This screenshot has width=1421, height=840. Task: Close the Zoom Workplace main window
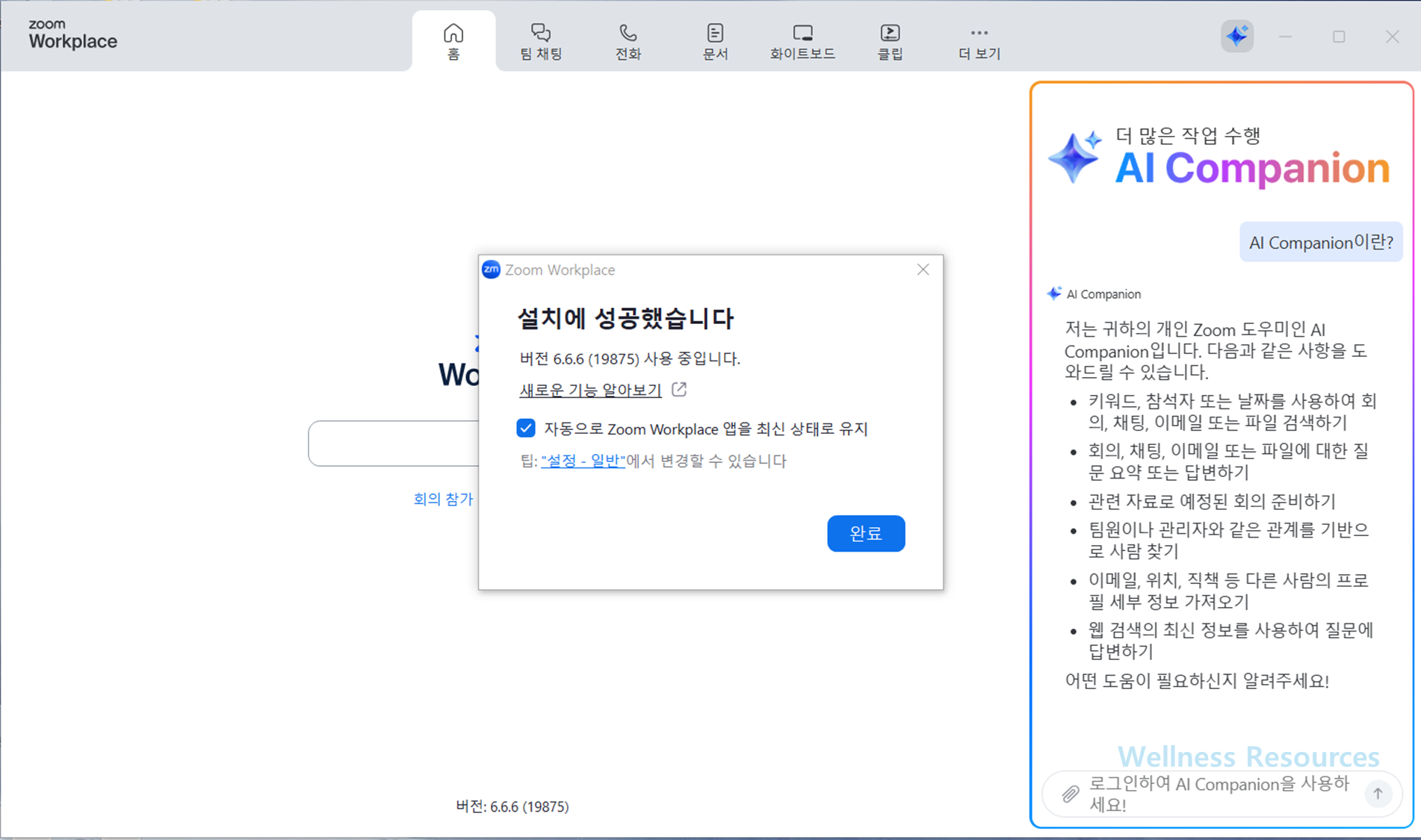(x=1392, y=36)
